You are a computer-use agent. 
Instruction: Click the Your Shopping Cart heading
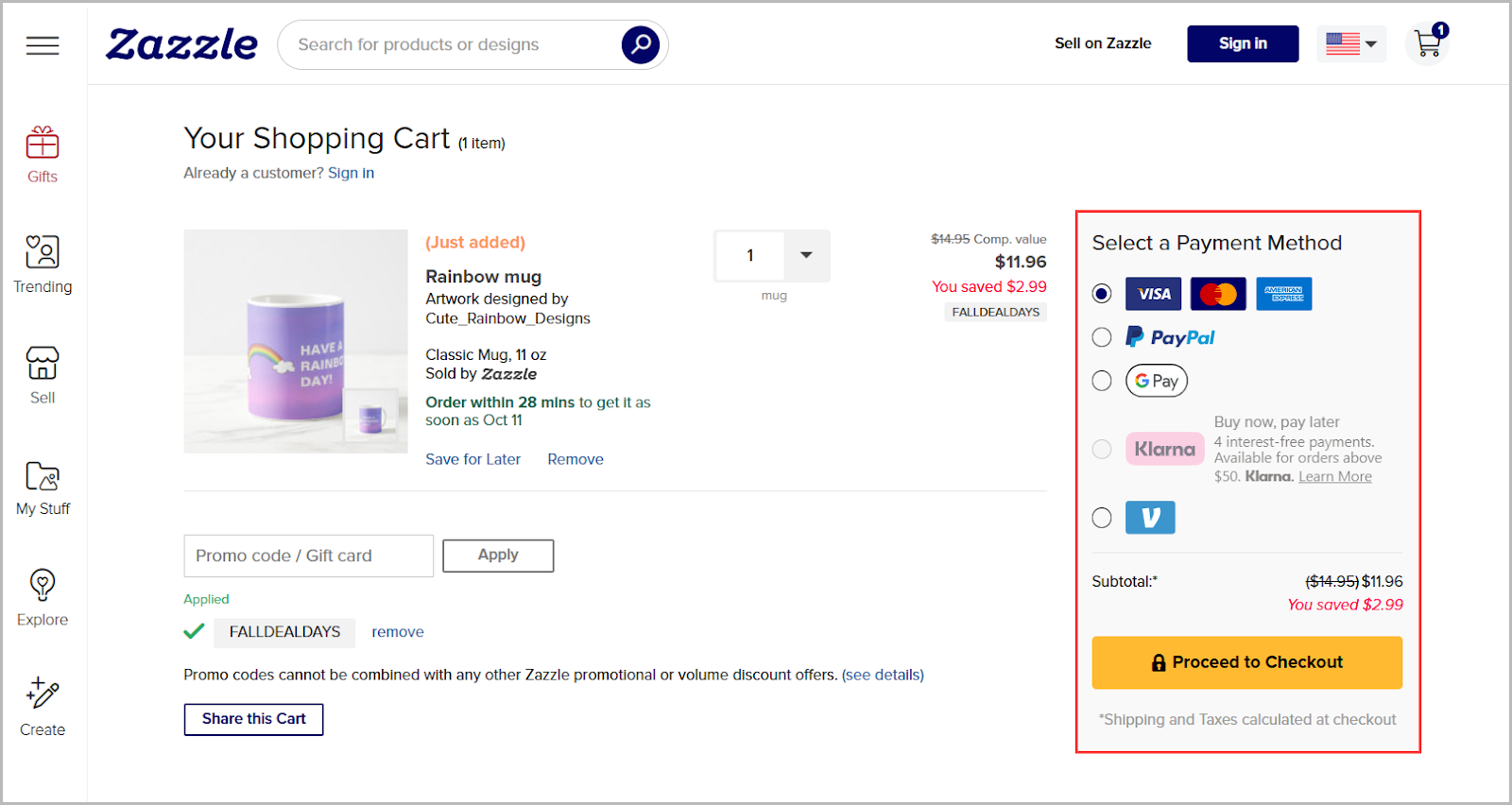click(317, 138)
